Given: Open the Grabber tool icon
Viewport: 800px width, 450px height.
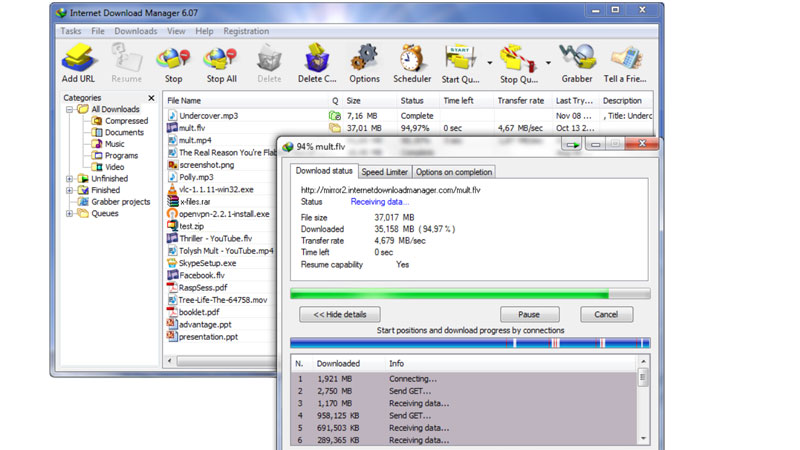Looking at the screenshot, I should (x=577, y=64).
